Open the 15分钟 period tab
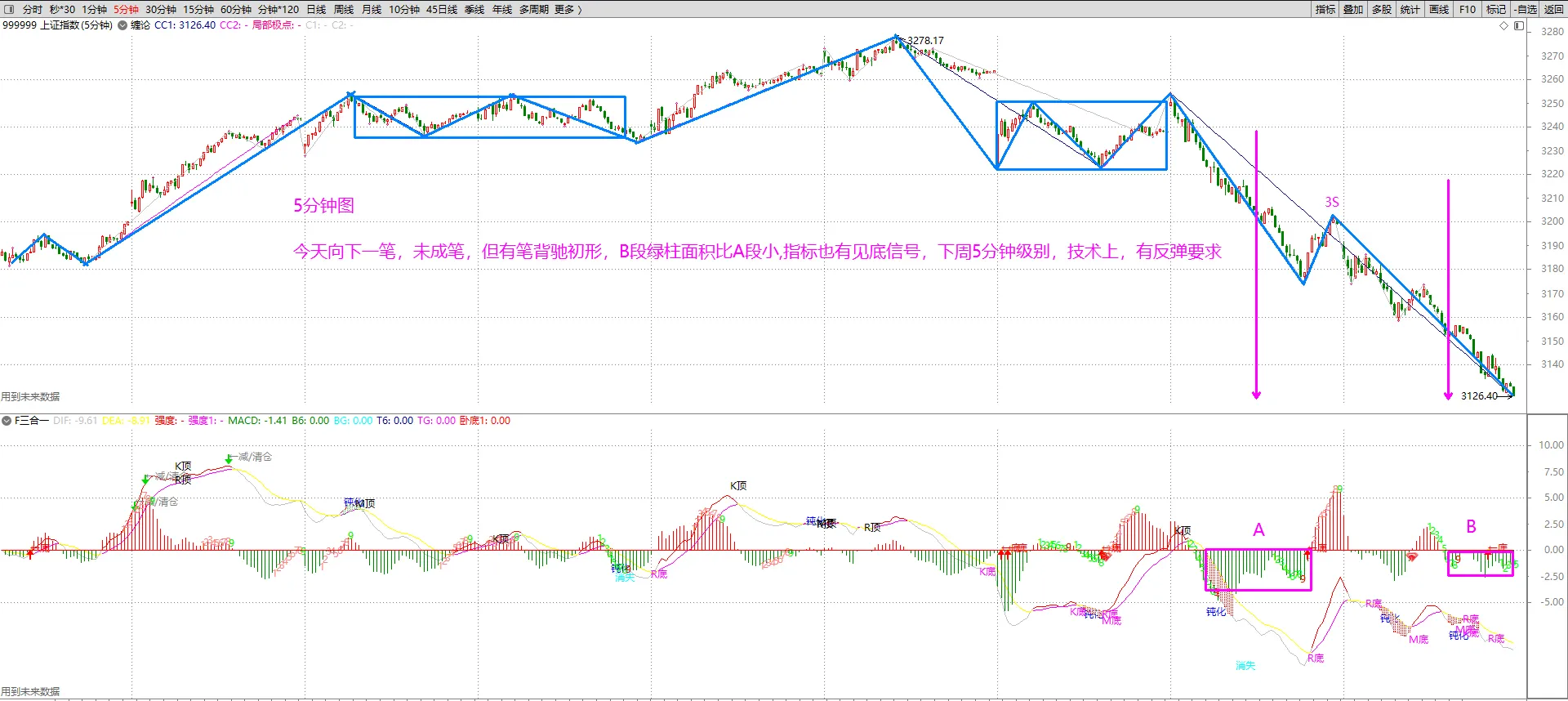The image size is (1568, 701). tap(198, 9)
